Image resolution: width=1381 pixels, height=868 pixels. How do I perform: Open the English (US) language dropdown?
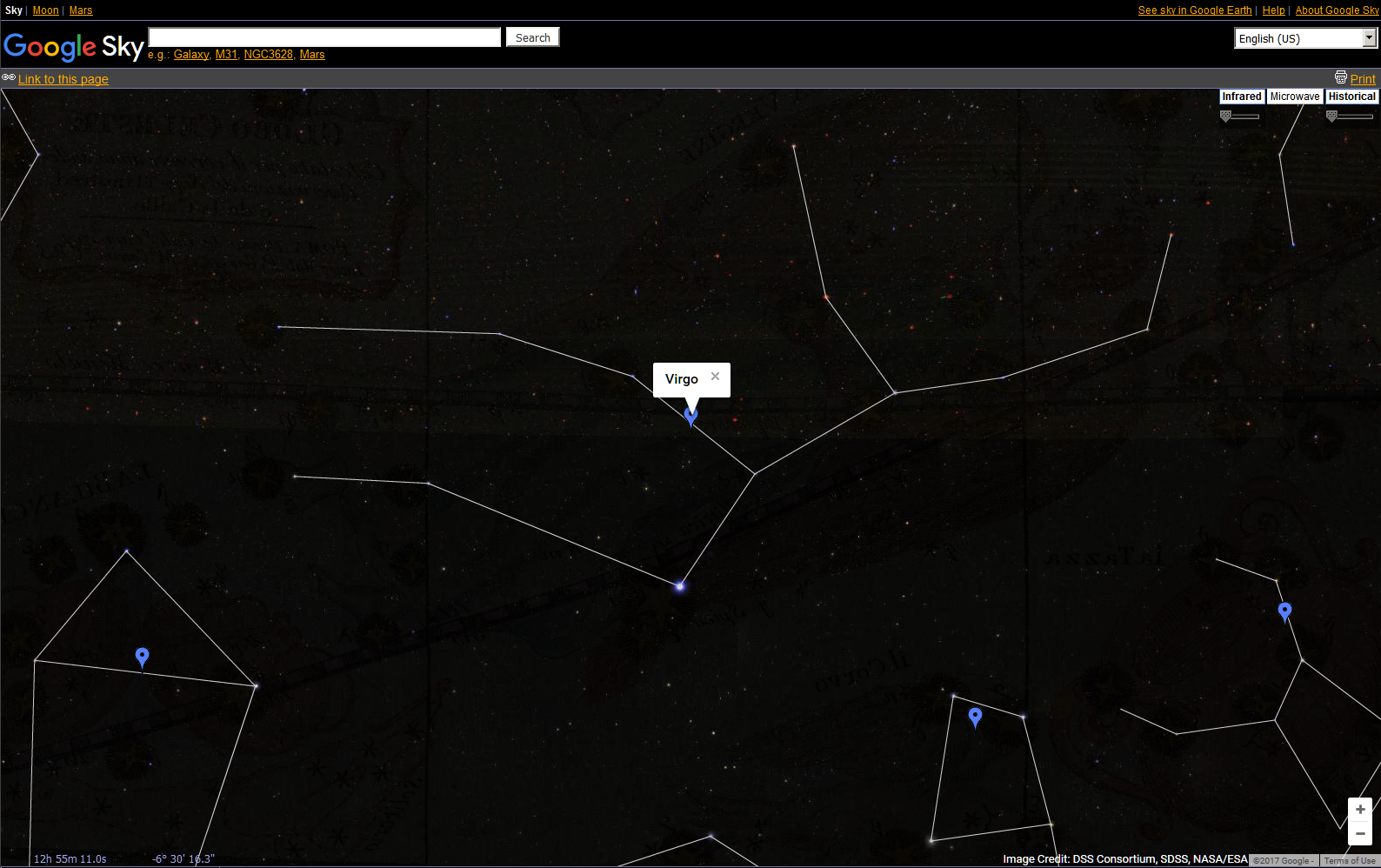tap(1305, 38)
